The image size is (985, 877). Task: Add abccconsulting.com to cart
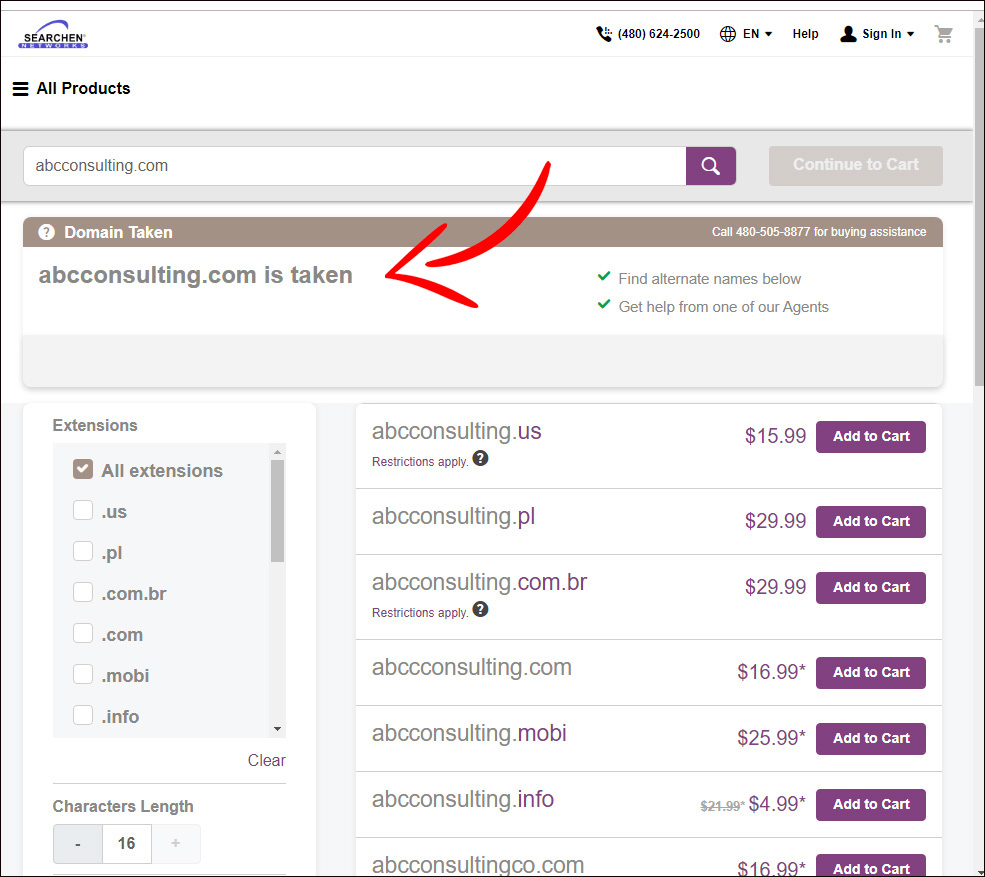click(x=871, y=672)
